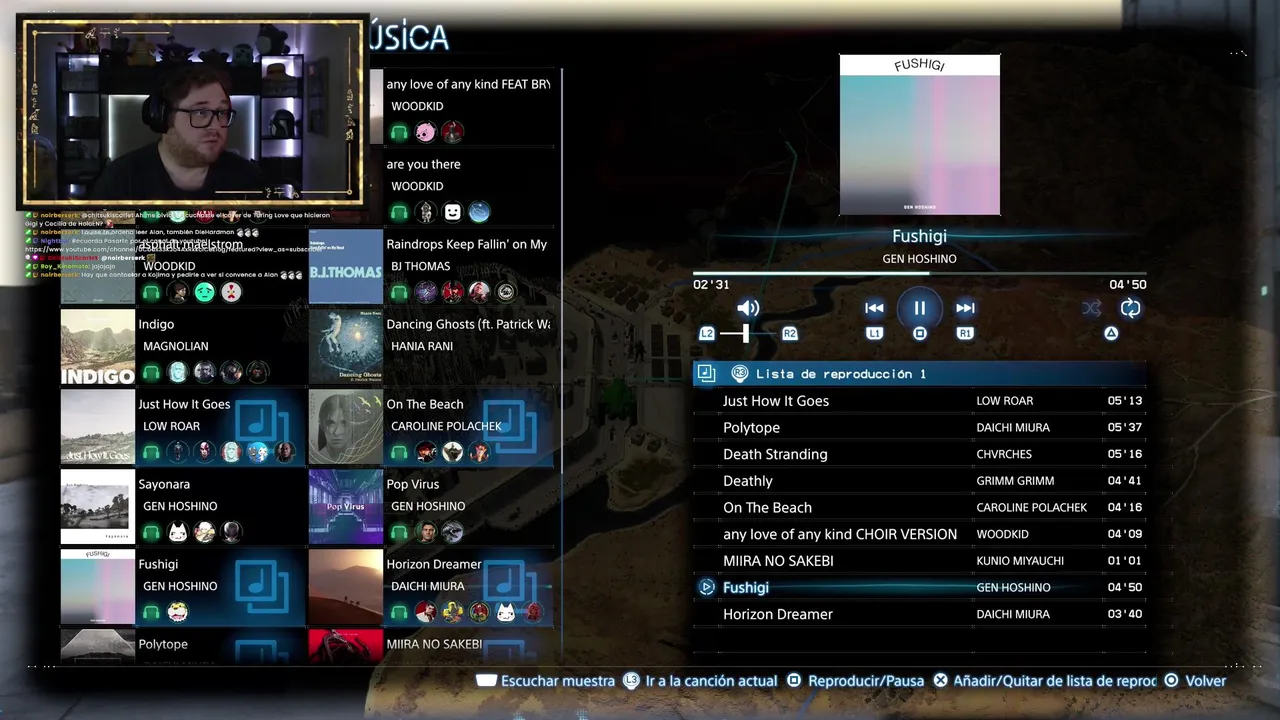
Task: Click the L1 prompt under previous track
Action: click(x=875, y=334)
